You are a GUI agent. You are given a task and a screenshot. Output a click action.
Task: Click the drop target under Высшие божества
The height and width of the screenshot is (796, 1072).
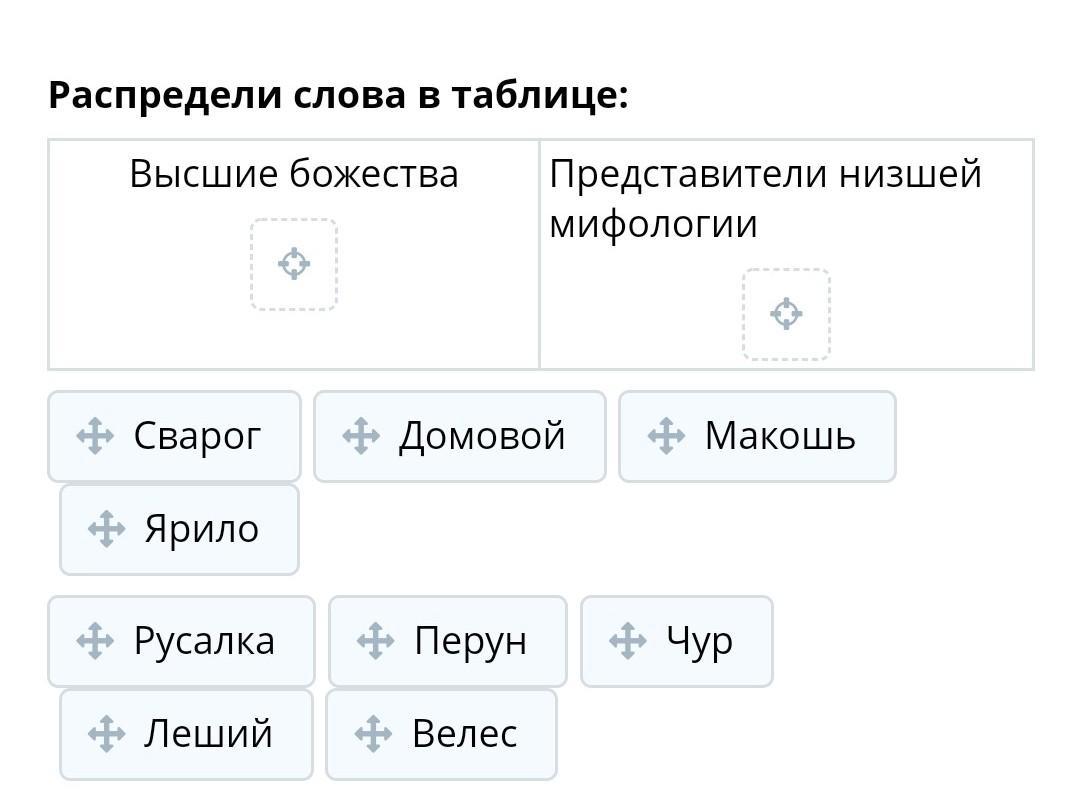coord(294,264)
